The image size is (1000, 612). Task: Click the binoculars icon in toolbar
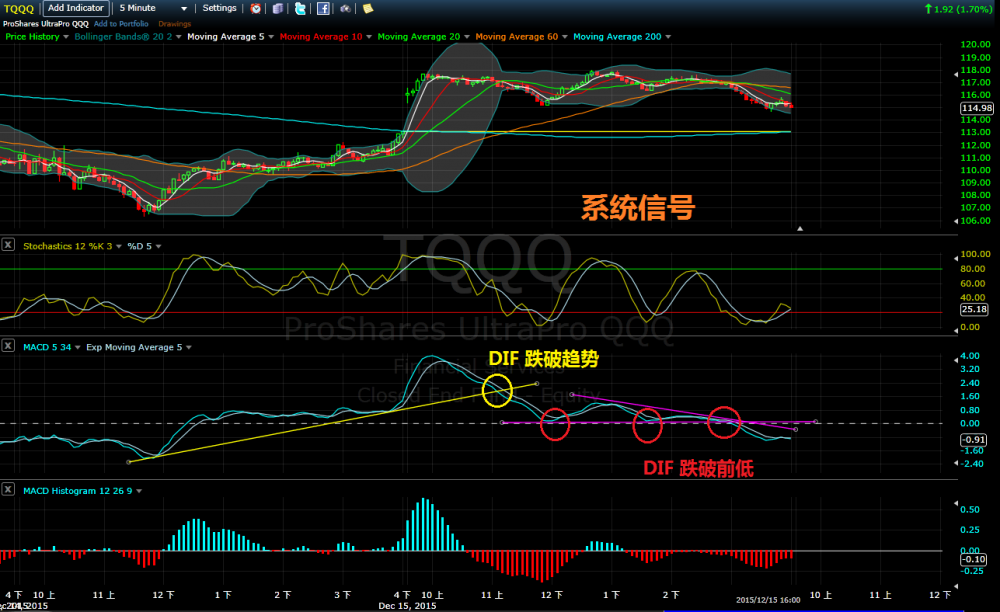pyautogui.click(x=345, y=8)
